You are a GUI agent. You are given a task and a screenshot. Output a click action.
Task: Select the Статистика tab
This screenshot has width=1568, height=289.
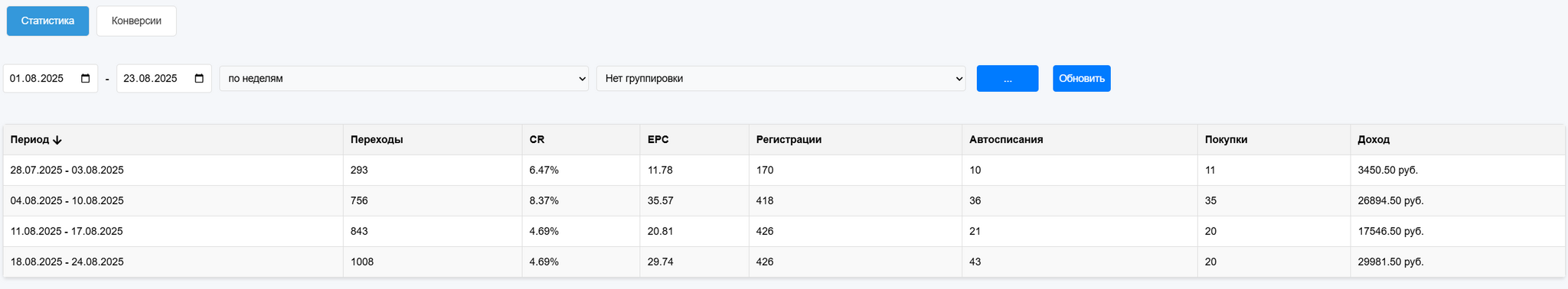coord(47,21)
